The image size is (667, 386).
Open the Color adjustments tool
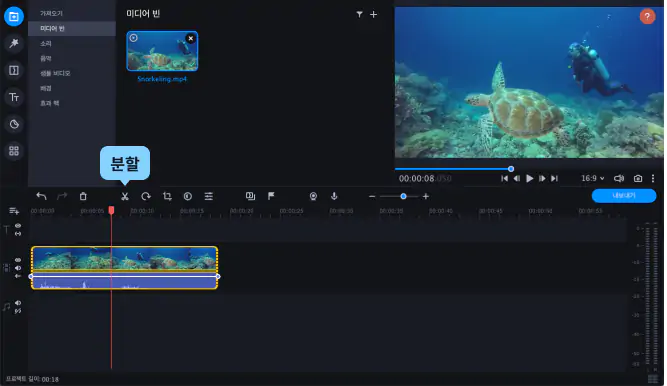188,196
